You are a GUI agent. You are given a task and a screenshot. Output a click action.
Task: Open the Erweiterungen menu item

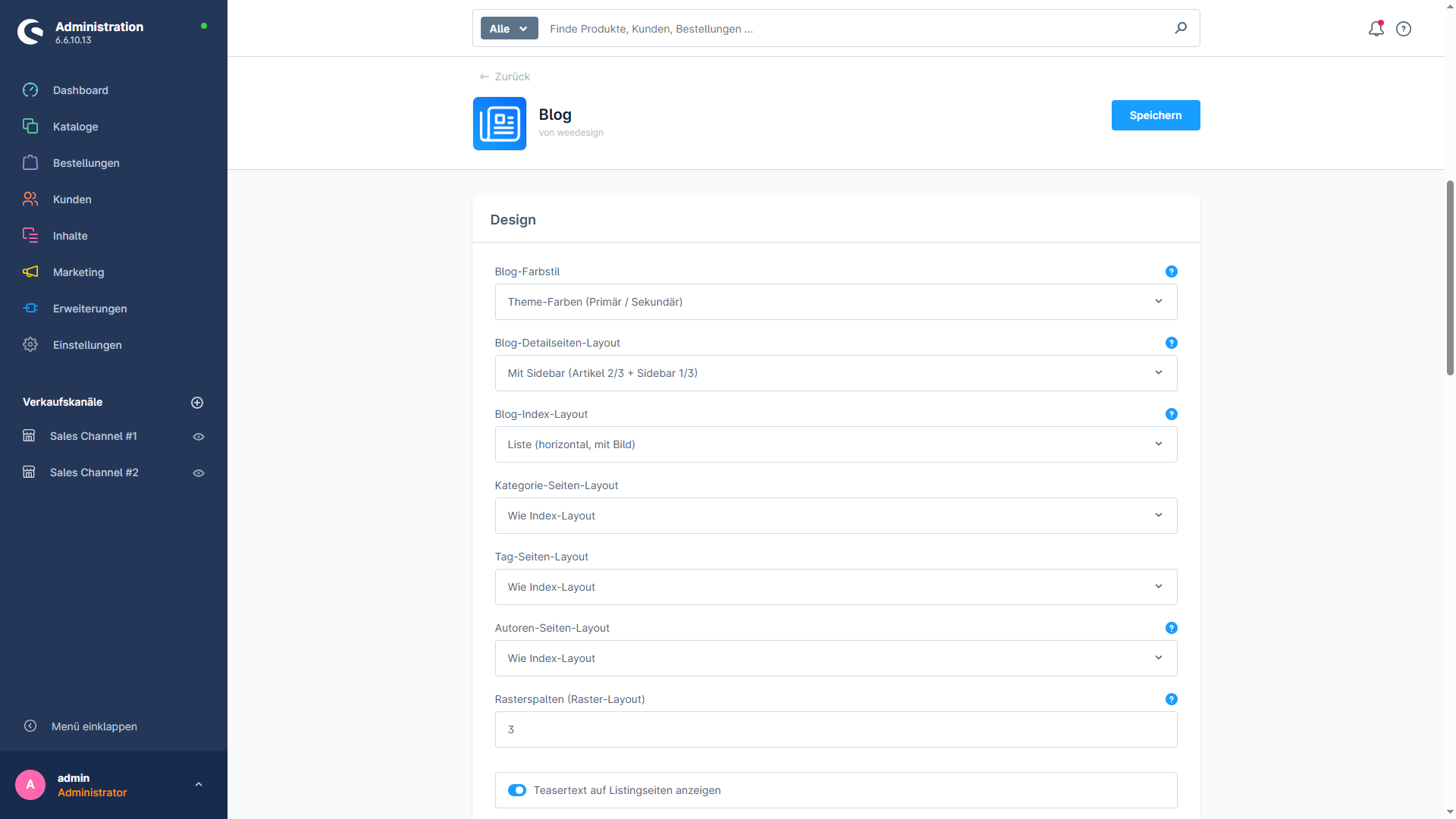tap(114, 309)
